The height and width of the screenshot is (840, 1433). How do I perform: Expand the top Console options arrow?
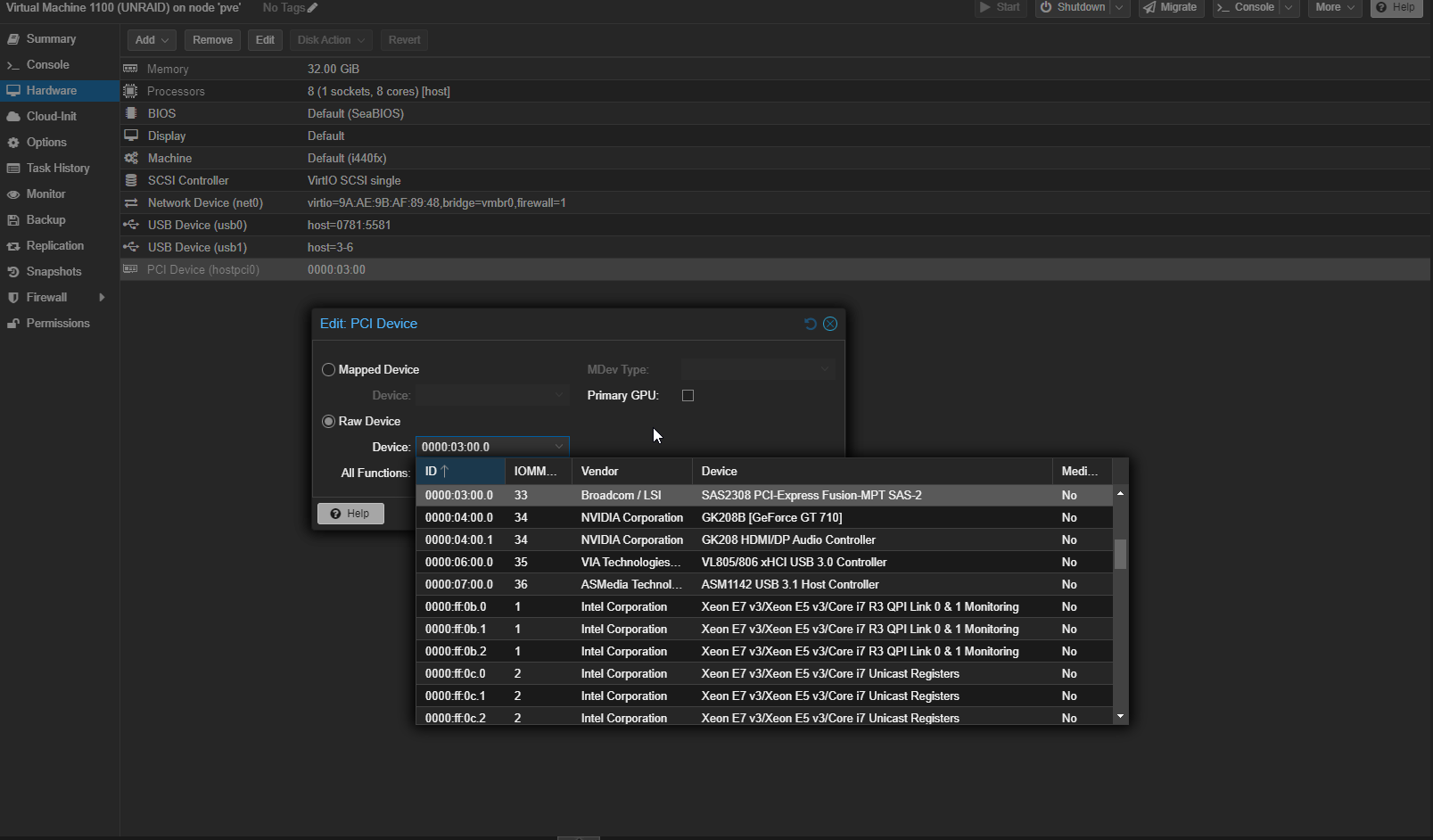tap(1289, 7)
